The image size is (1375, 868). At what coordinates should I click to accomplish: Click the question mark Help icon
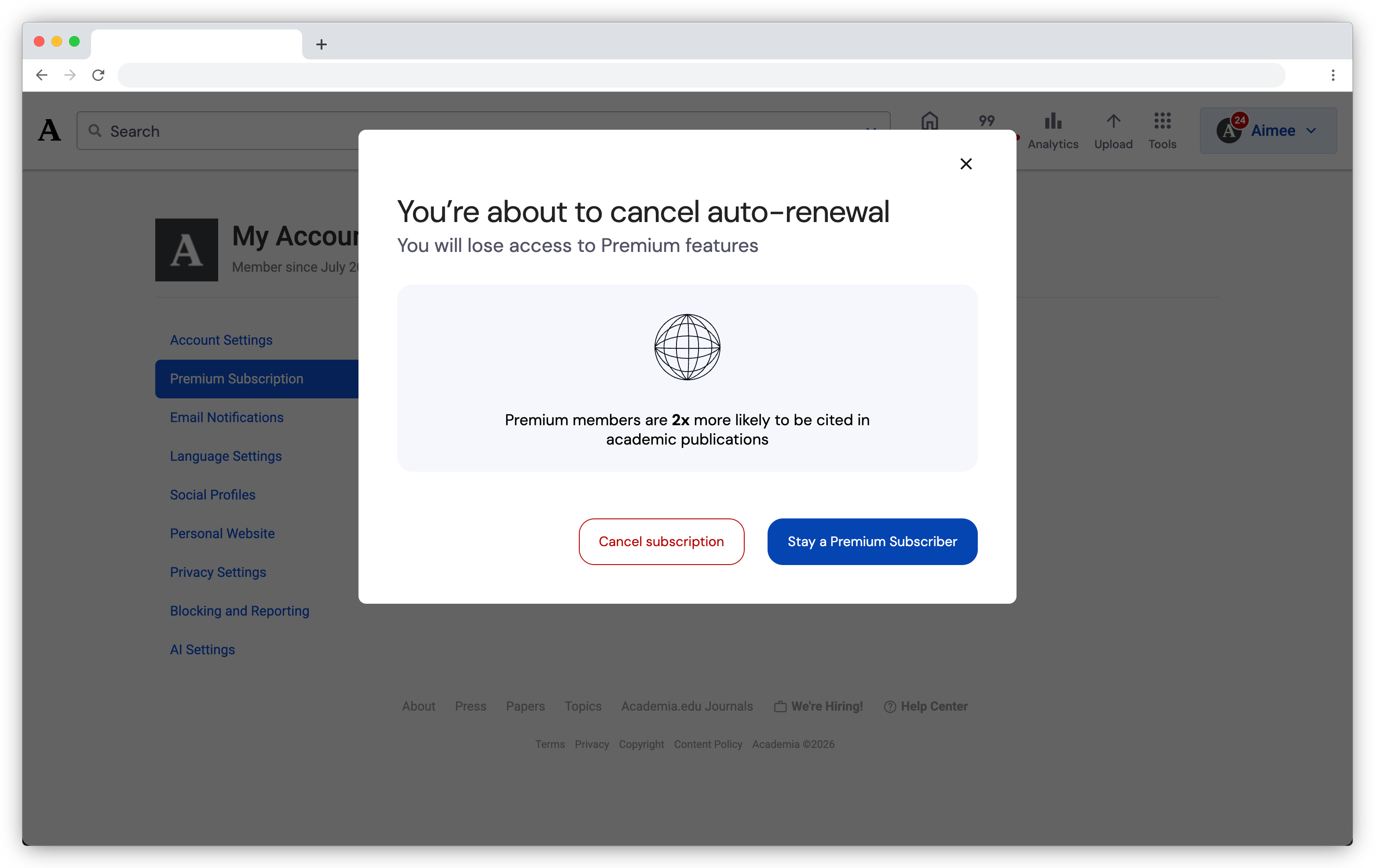pyautogui.click(x=890, y=707)
